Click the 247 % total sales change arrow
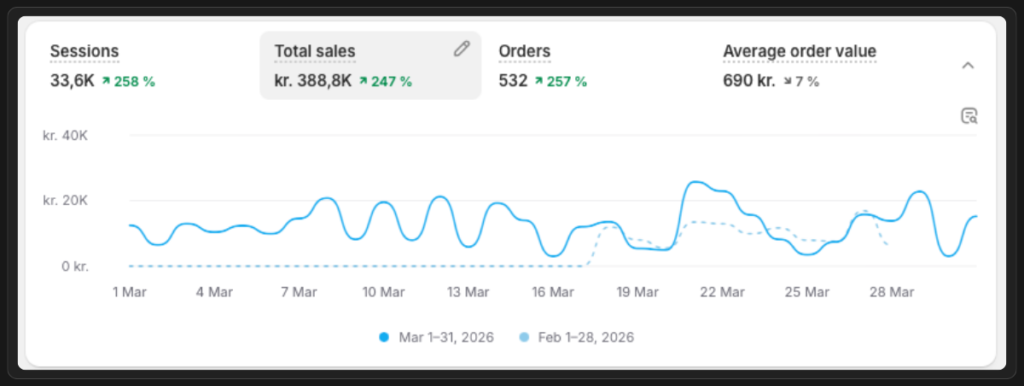1024x386 pixels. [x=364, y=82]
